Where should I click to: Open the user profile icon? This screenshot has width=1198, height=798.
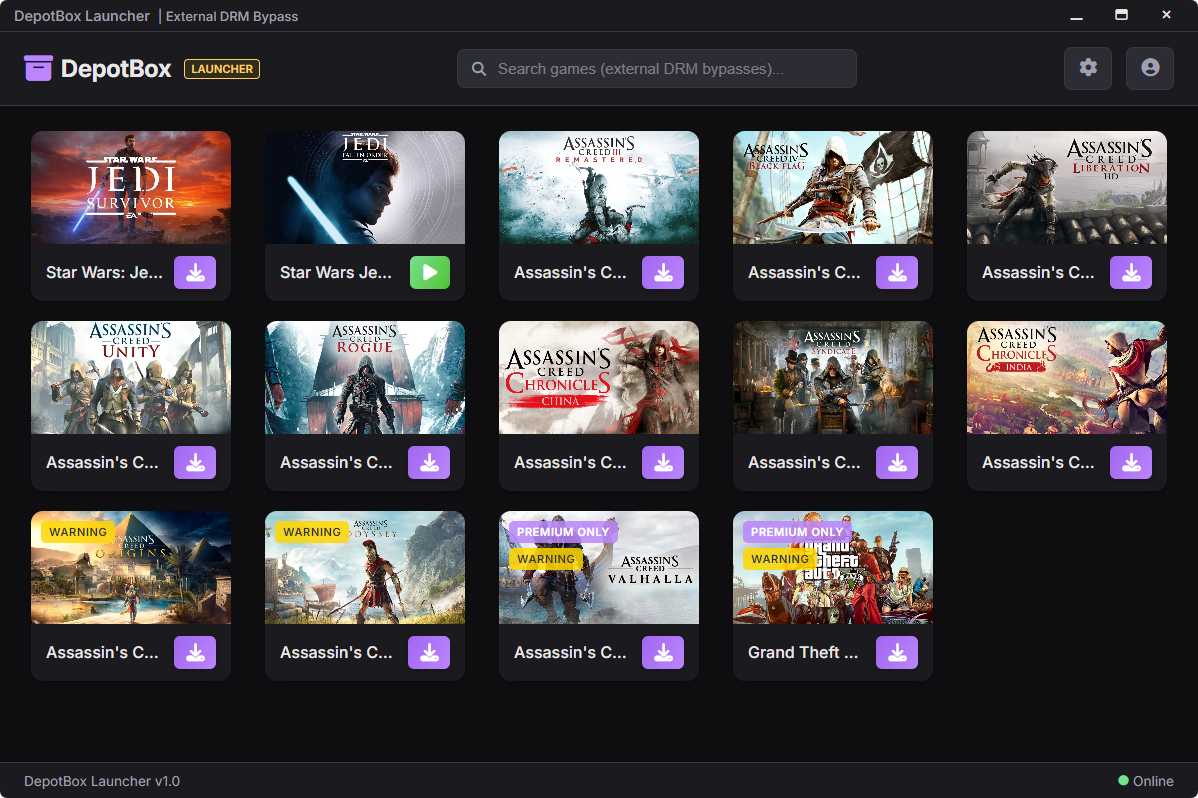1150,68
